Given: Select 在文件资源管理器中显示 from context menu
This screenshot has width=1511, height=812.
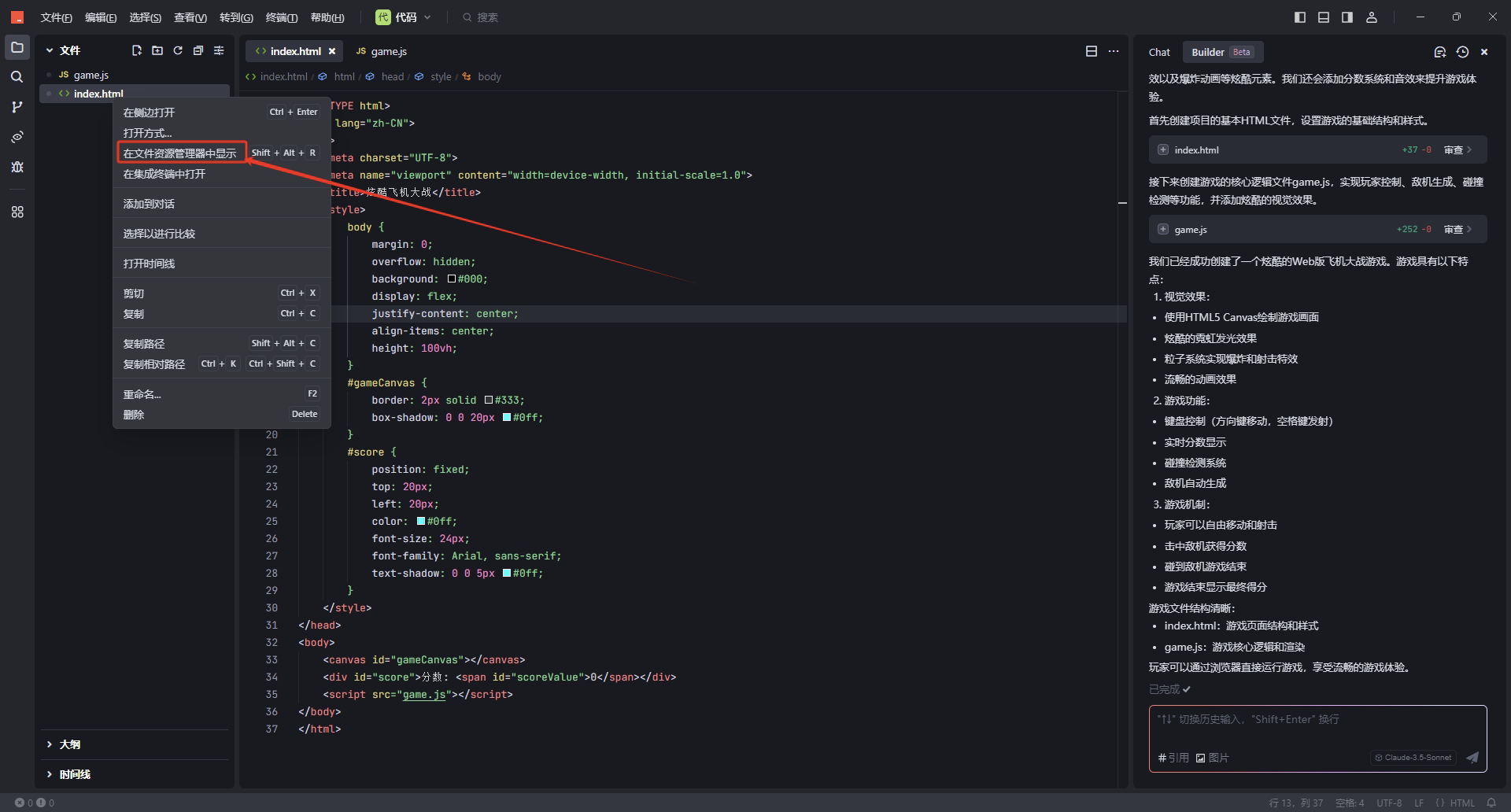Looking at the screenshot, I should point(179,153).
